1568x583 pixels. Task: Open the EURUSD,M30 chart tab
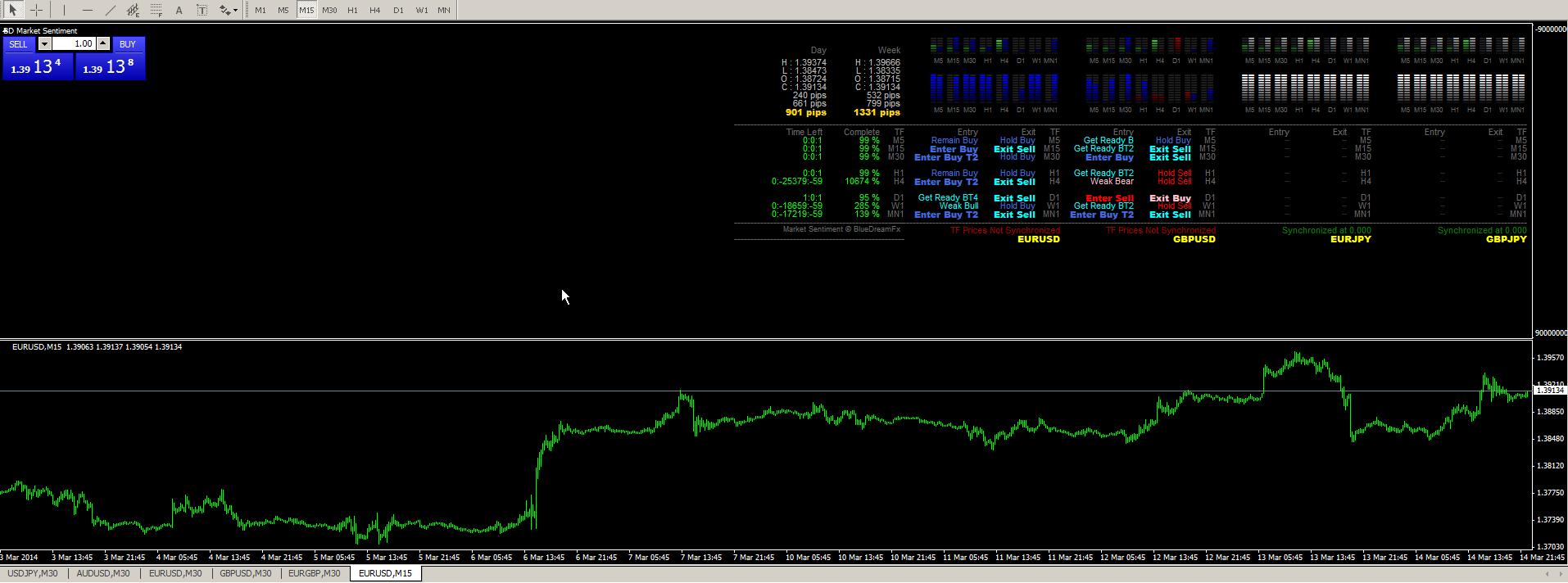175,573
